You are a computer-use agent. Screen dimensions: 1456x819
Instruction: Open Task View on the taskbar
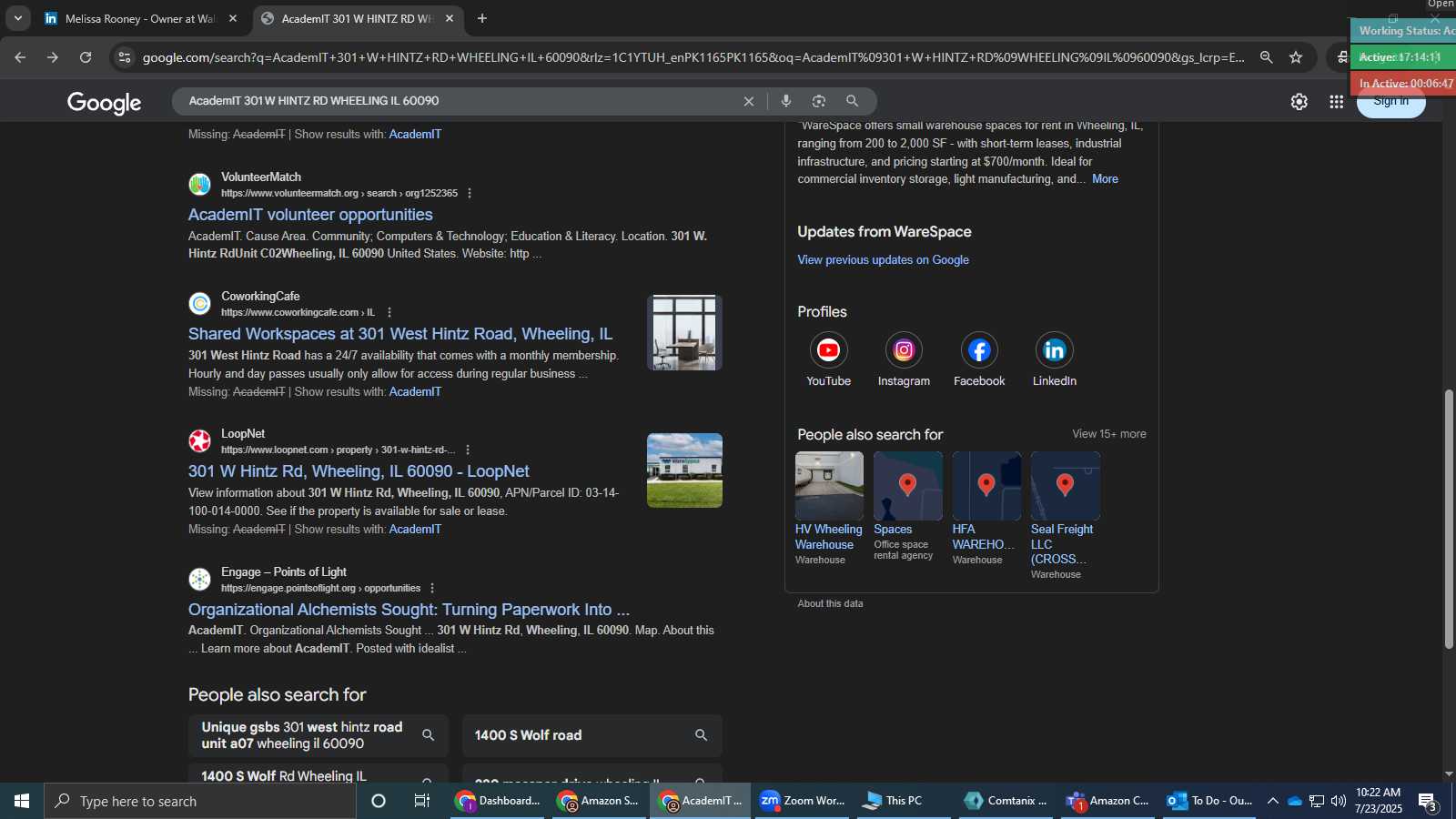[422, 801]
